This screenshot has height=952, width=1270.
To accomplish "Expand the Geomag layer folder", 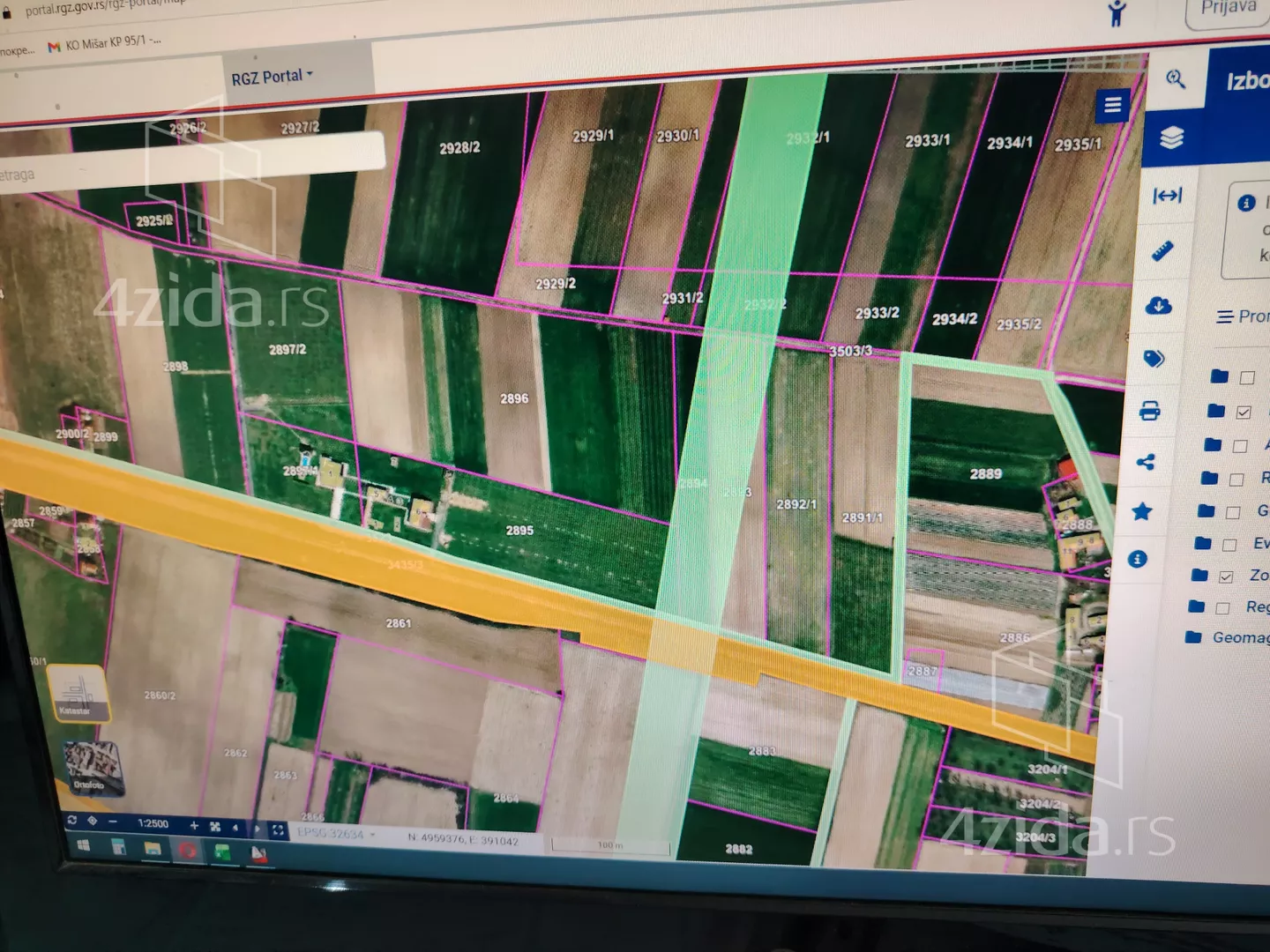I will pos(1193,636).
